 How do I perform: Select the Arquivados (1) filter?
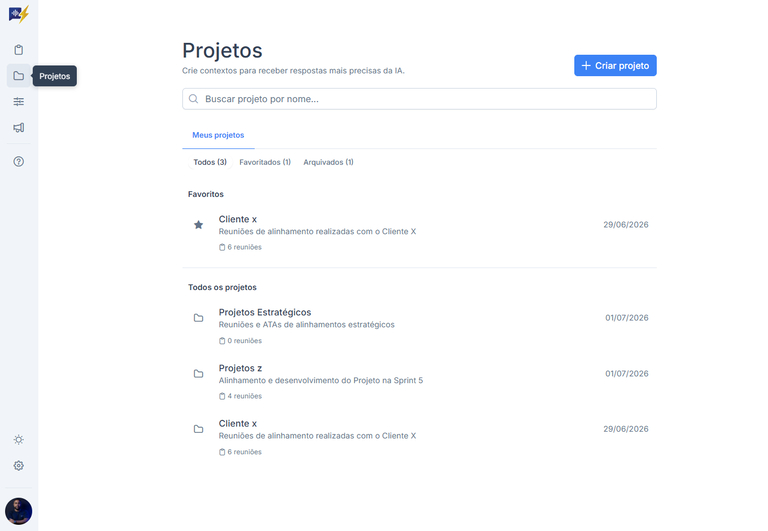coord(328,162)
